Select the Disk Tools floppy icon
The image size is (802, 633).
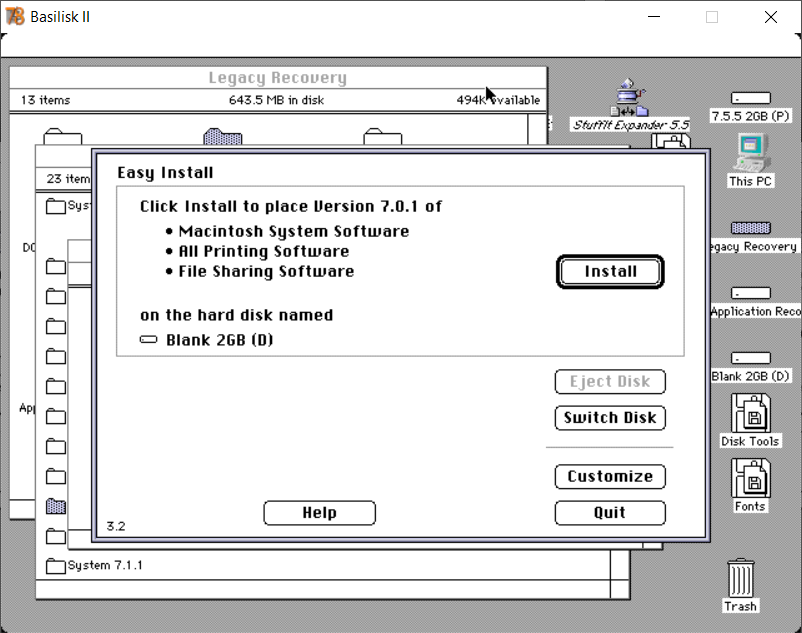click(x=750, y=413)
